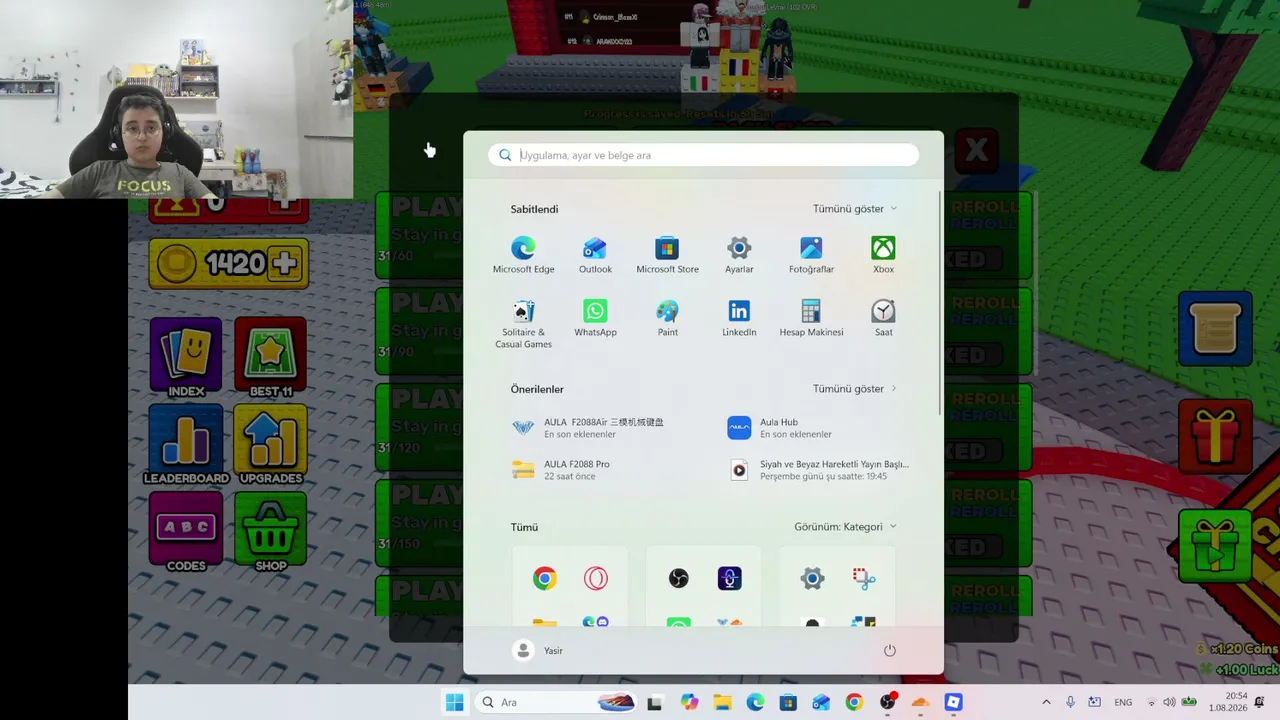Viewport: 1280px width, 720px height.
Task: Open Siyah ve Beyaz Hareketli Yayın file
Action: (819, 470)
